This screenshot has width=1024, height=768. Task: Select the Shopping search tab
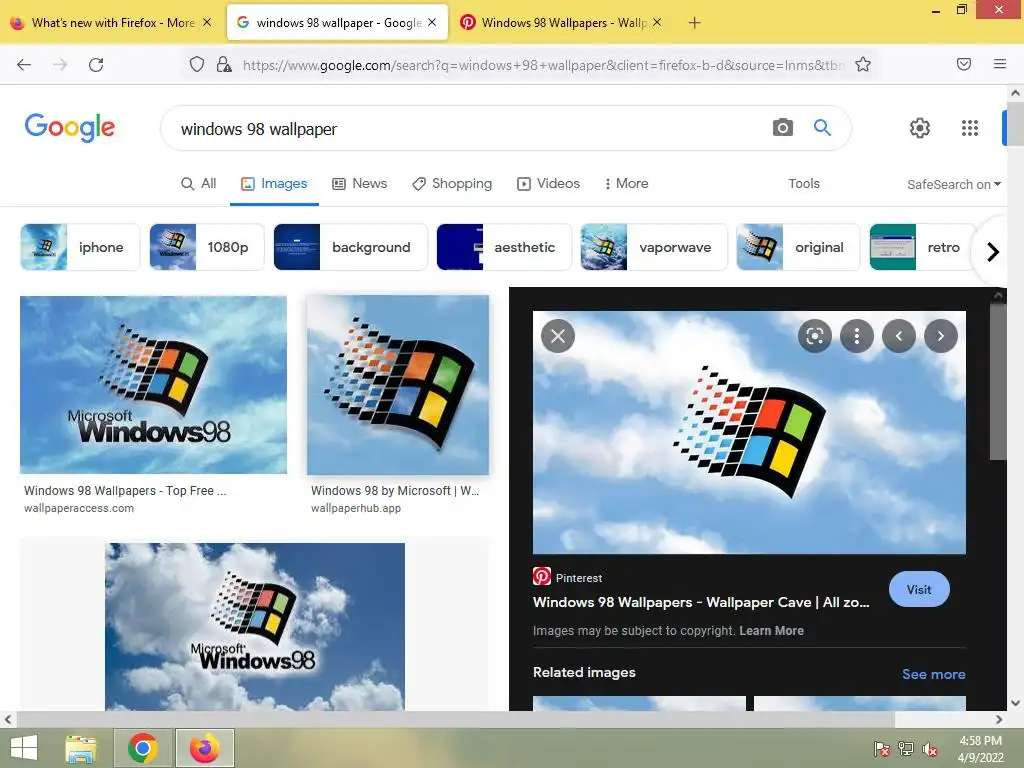point(452,184)
